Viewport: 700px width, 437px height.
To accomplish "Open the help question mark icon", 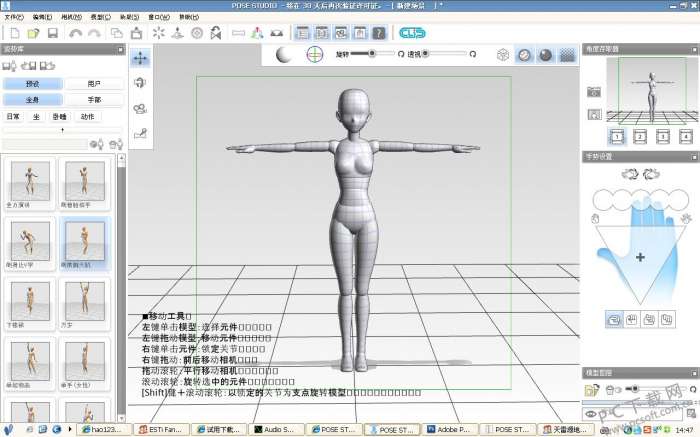I will [379, 33].
